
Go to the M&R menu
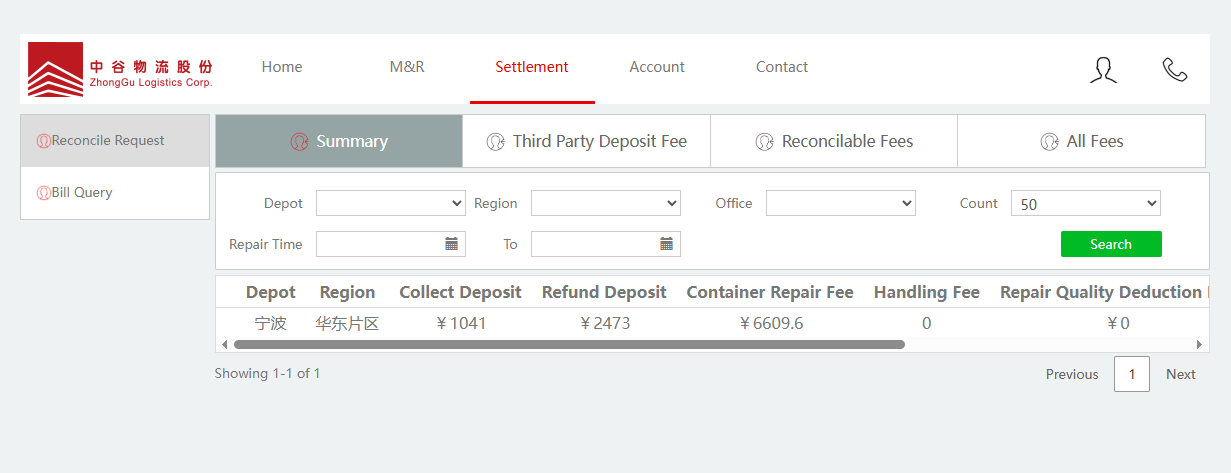407,67
